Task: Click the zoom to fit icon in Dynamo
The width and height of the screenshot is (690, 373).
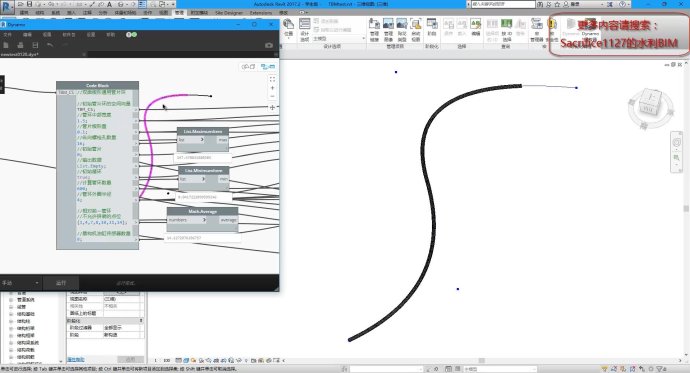Action: coord(272,79)
